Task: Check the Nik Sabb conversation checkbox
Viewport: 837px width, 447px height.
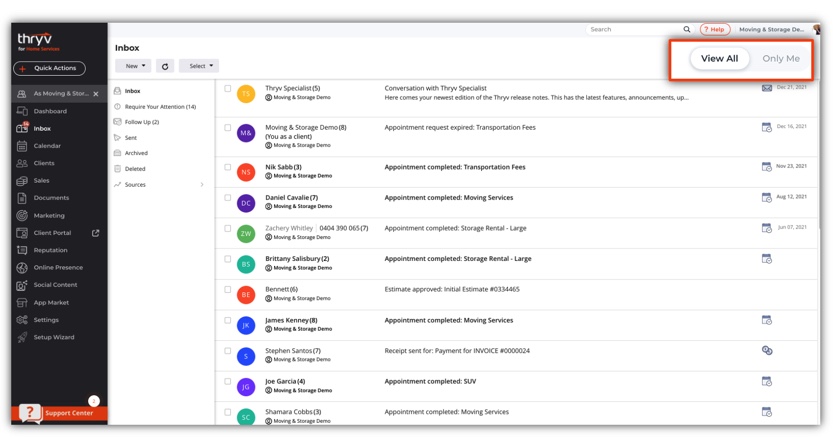Action: pyautogui.click(x=228, y=167)
